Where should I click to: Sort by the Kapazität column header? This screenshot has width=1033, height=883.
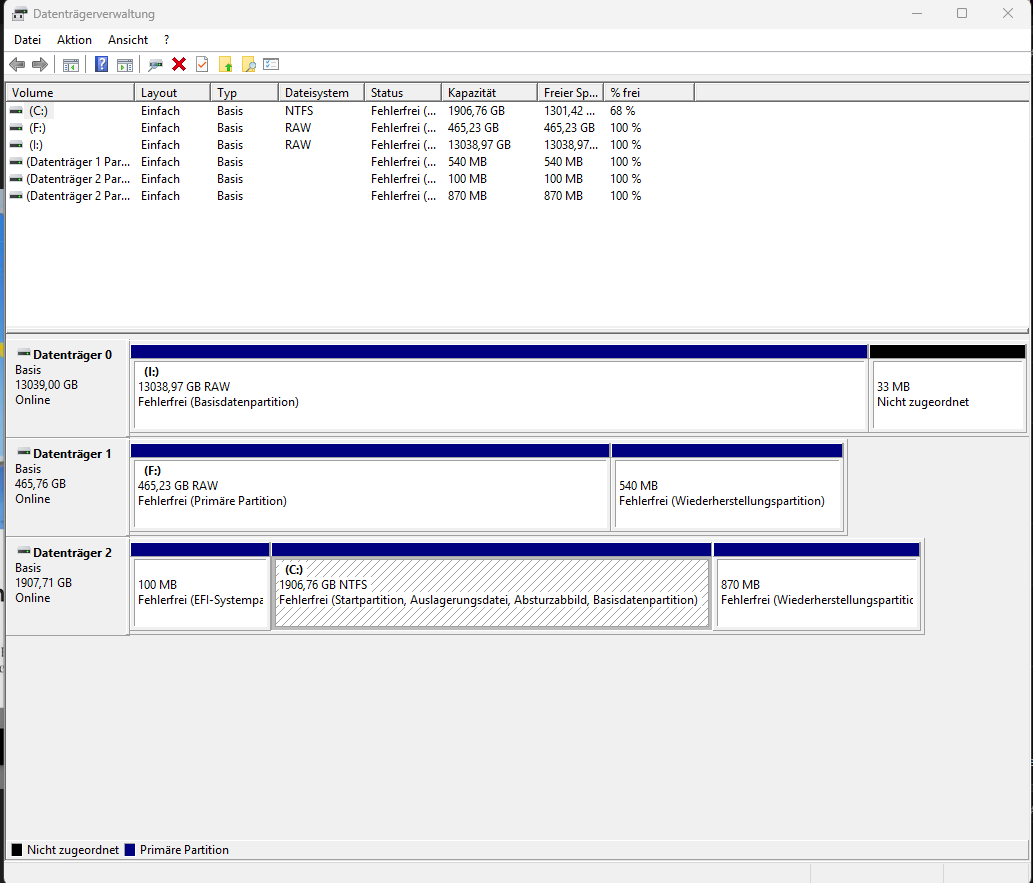point(489,92)
